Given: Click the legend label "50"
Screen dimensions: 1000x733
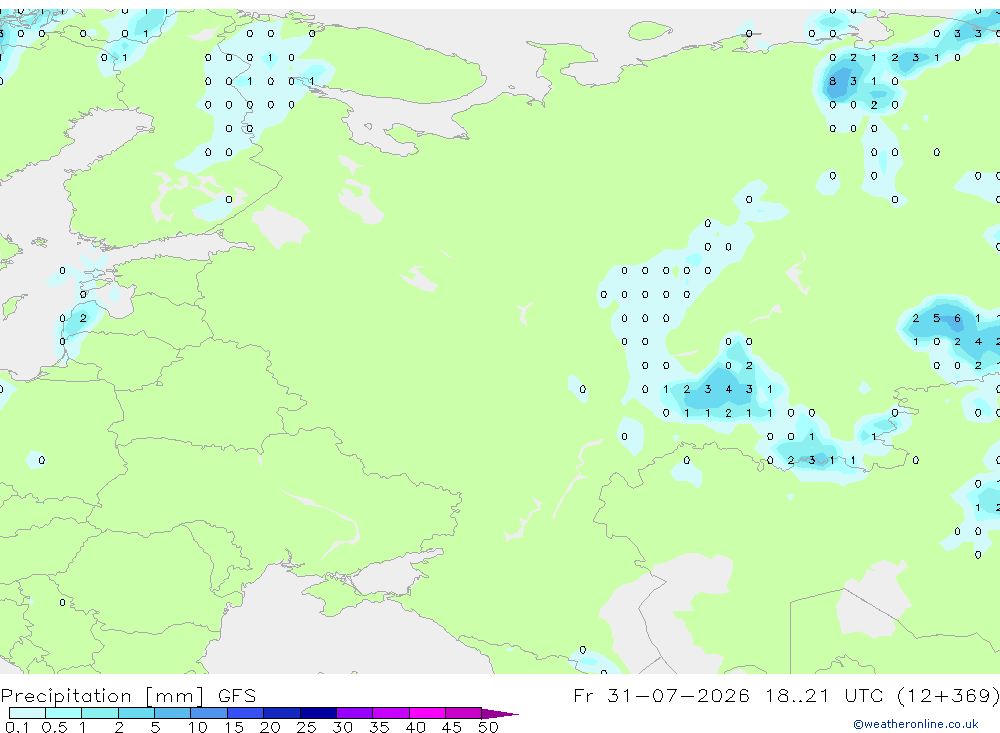Looking at the screenshot, I should (488, 727).
